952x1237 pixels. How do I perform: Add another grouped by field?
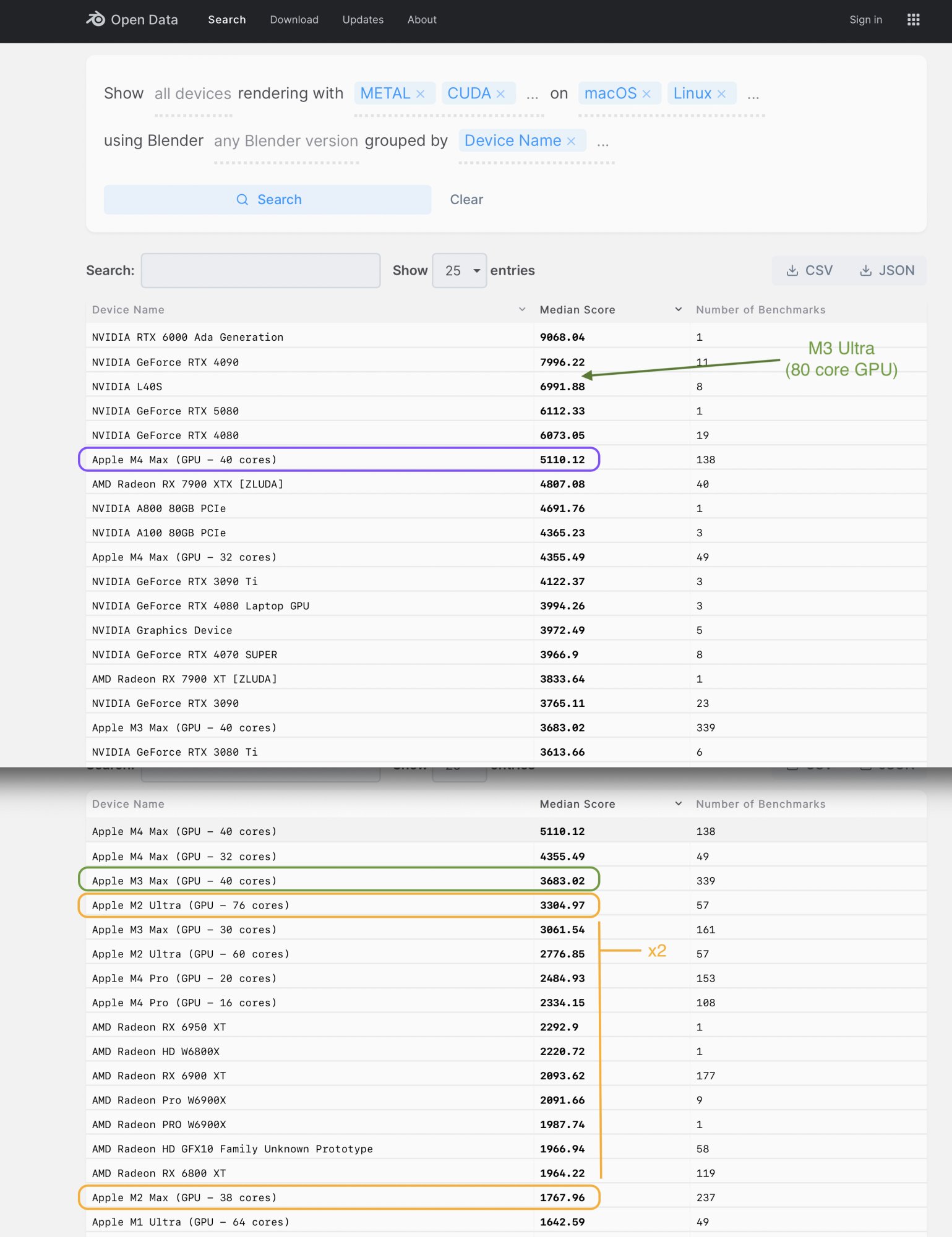[x=603, y=142]
